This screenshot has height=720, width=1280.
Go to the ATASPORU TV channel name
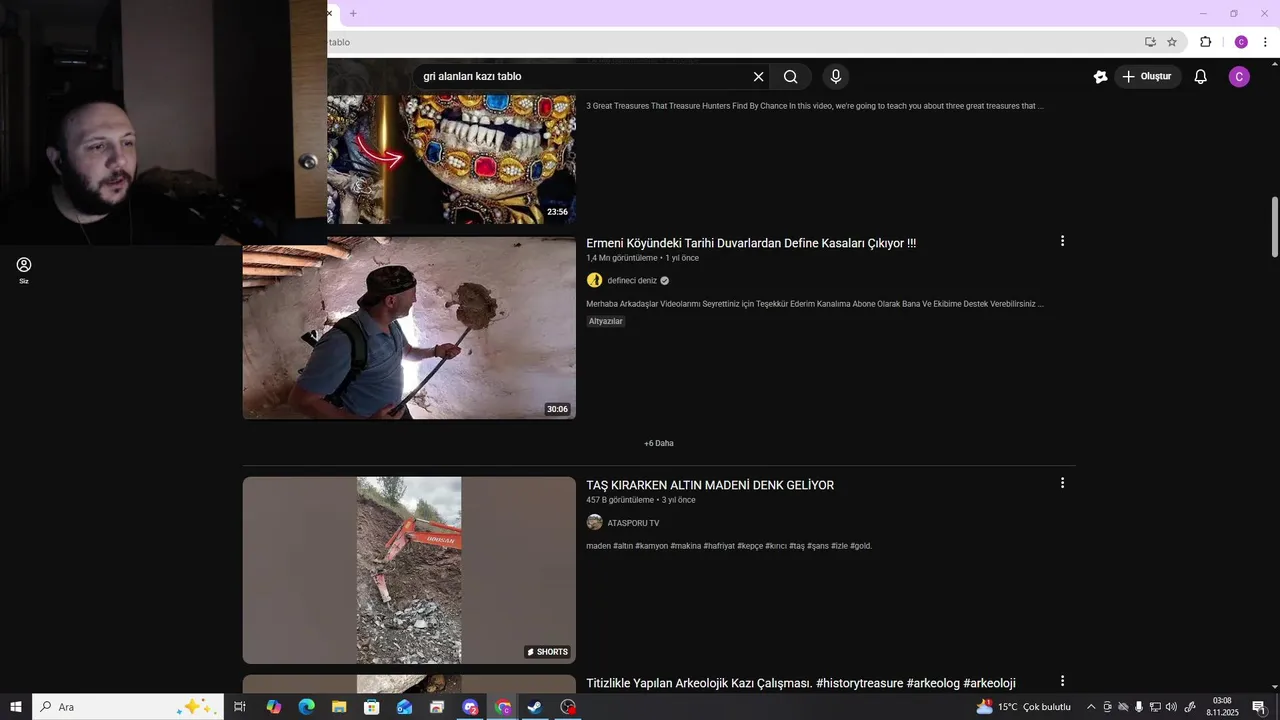click(633, 523)
